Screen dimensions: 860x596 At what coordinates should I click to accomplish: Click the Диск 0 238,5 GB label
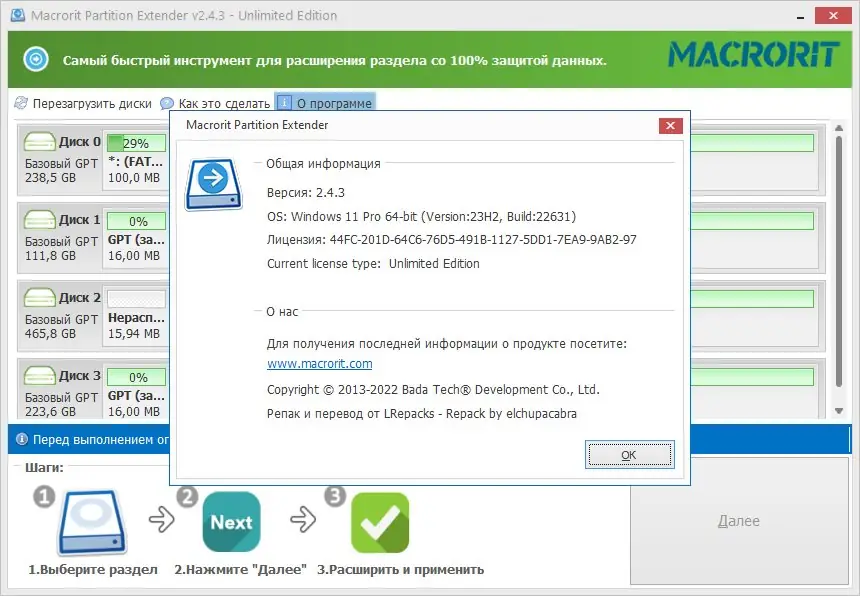click(x=50, y=178)
